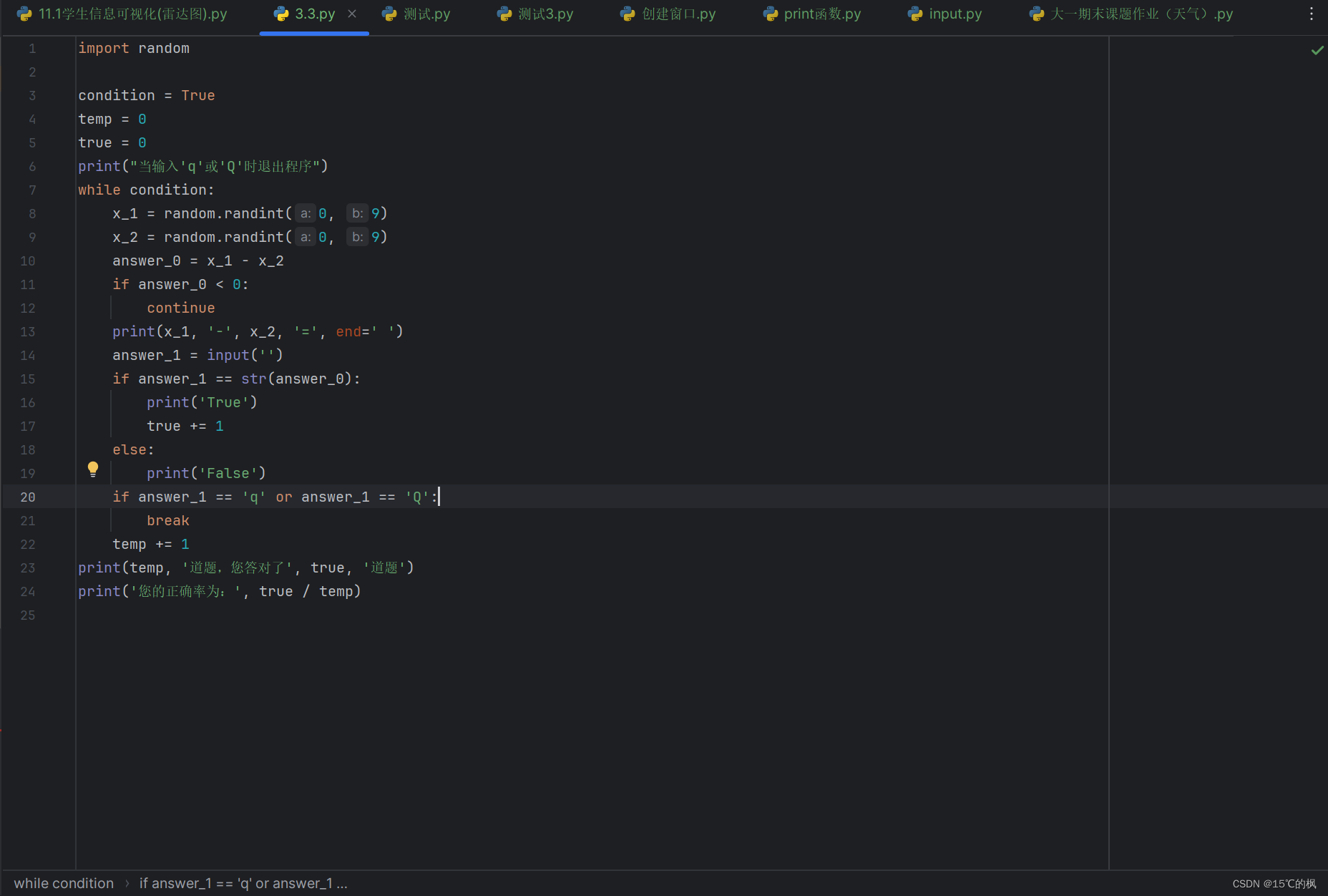The height and width of the screenshot is (896, 1328).
Task: Click the print(x_1, '-', x_2 line
Action: click(x=258, y=331)
